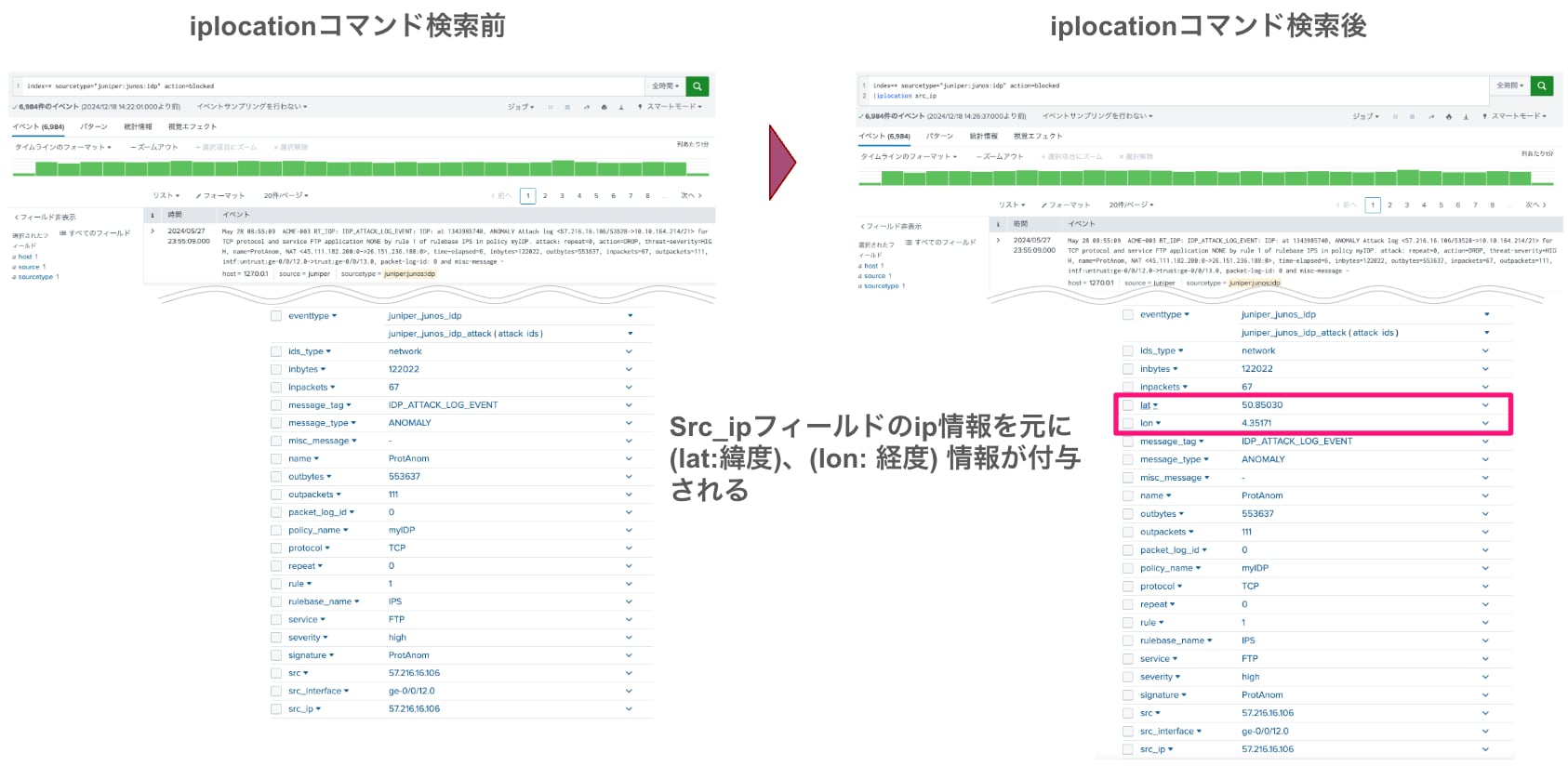Click フィールド非表示 in left screenshot
The height and width of the screenshot is (766, 1568).
tap(46, 218)
